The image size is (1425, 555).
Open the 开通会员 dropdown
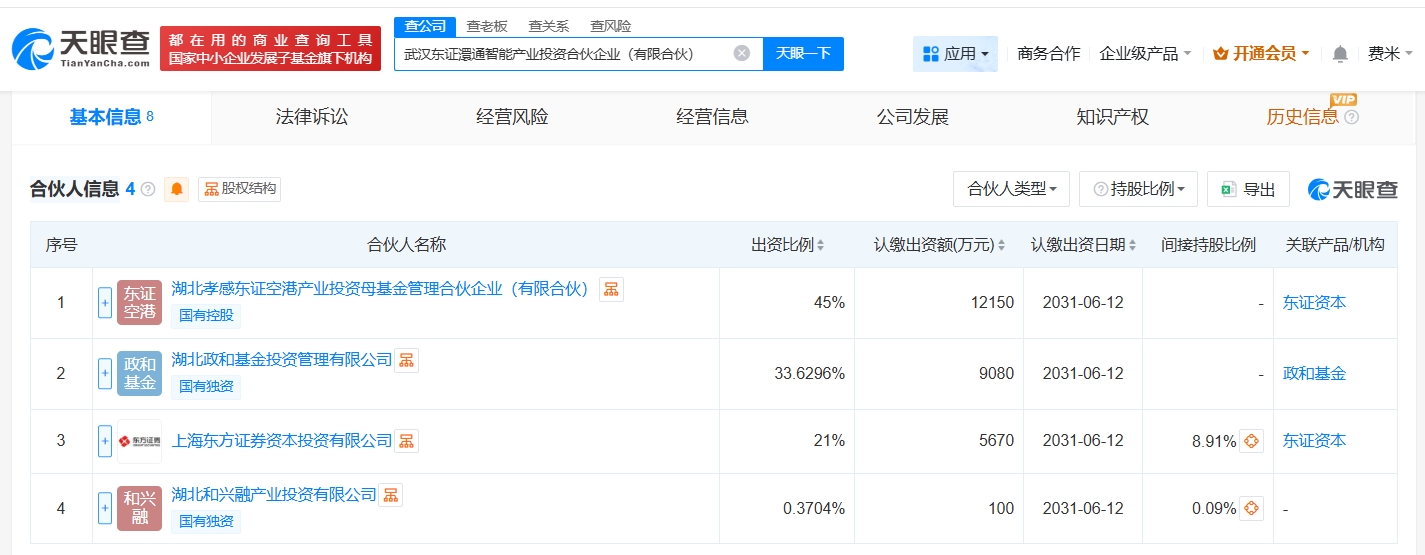(1261, 54)
